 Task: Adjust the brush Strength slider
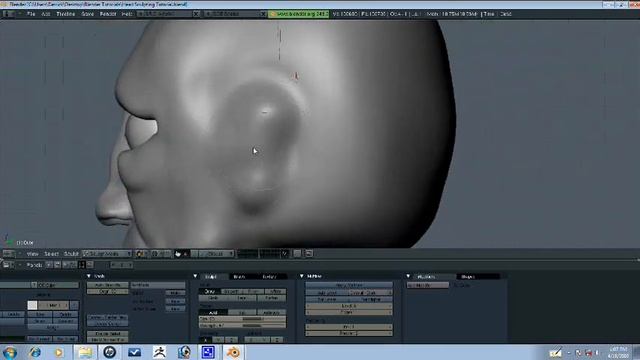click(x=242, y=326)
